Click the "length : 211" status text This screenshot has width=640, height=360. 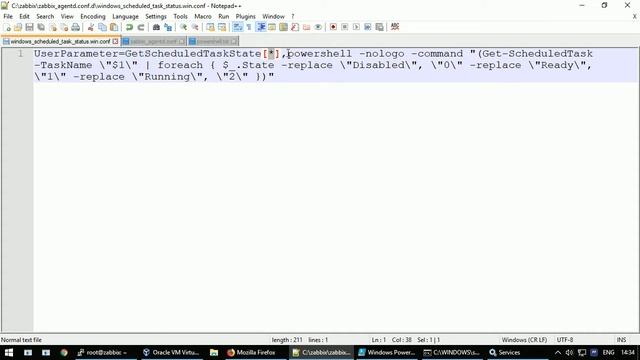(x=287, y=340)
